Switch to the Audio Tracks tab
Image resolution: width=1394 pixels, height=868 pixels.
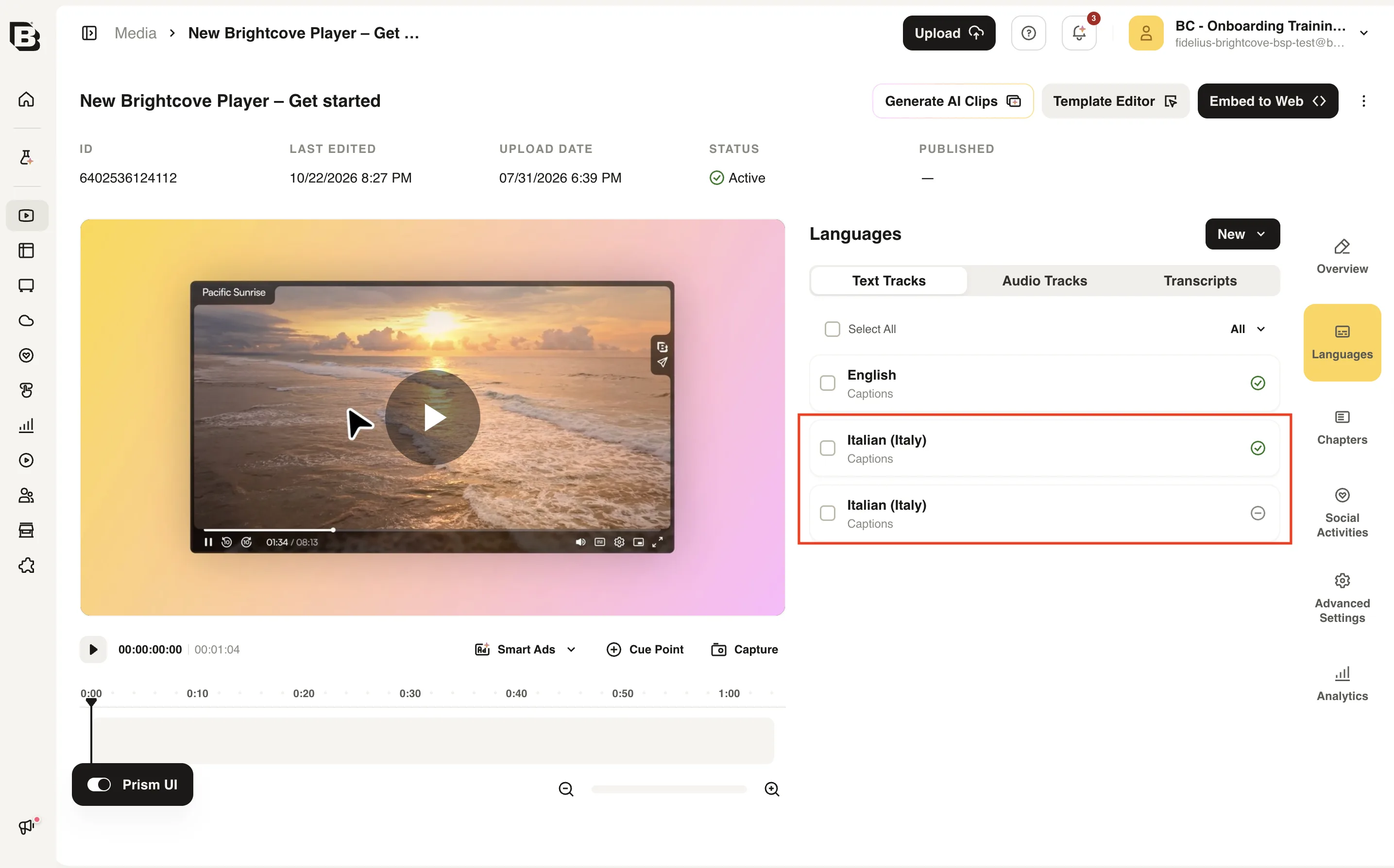click(x=1044, y=281)
